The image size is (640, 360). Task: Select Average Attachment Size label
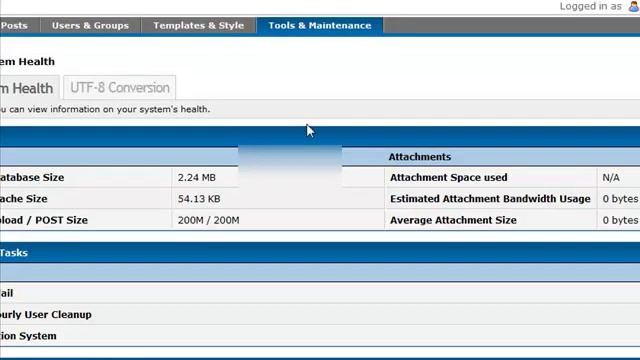coord(453,220)
